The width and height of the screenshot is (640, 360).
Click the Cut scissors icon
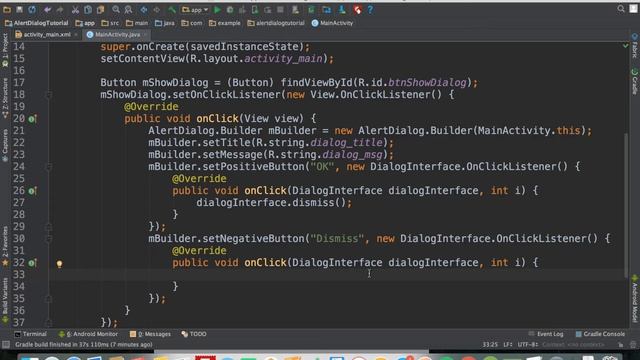75,9
